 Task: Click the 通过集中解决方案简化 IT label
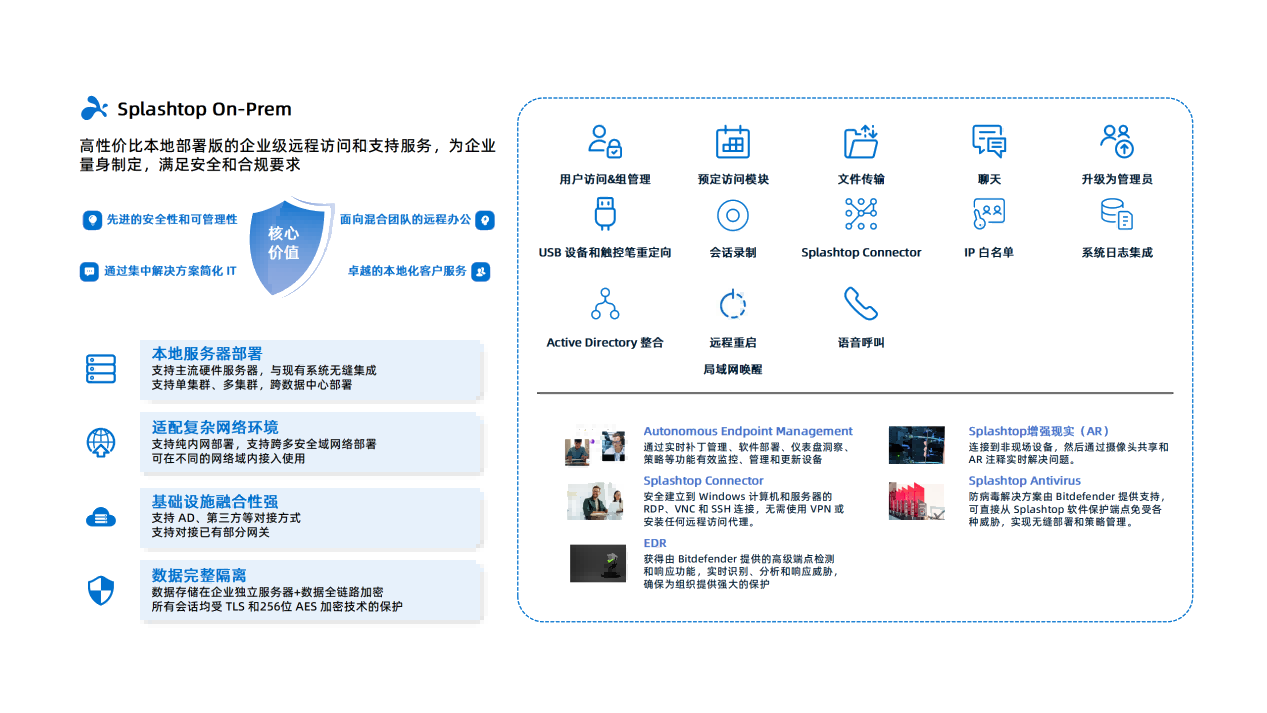coord(170,271)
